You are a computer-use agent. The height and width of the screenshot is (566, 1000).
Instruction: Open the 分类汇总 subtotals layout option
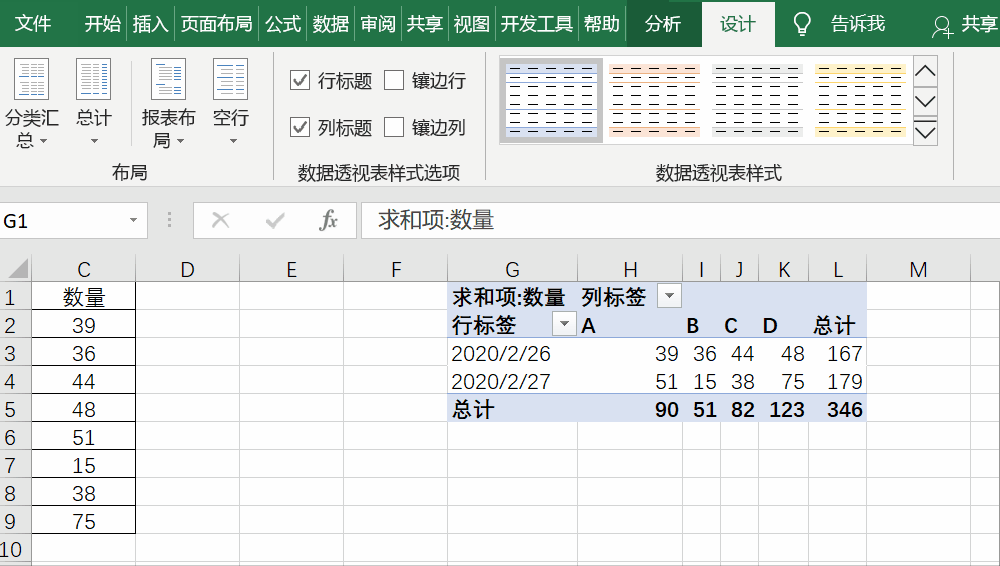coord(31,102)
